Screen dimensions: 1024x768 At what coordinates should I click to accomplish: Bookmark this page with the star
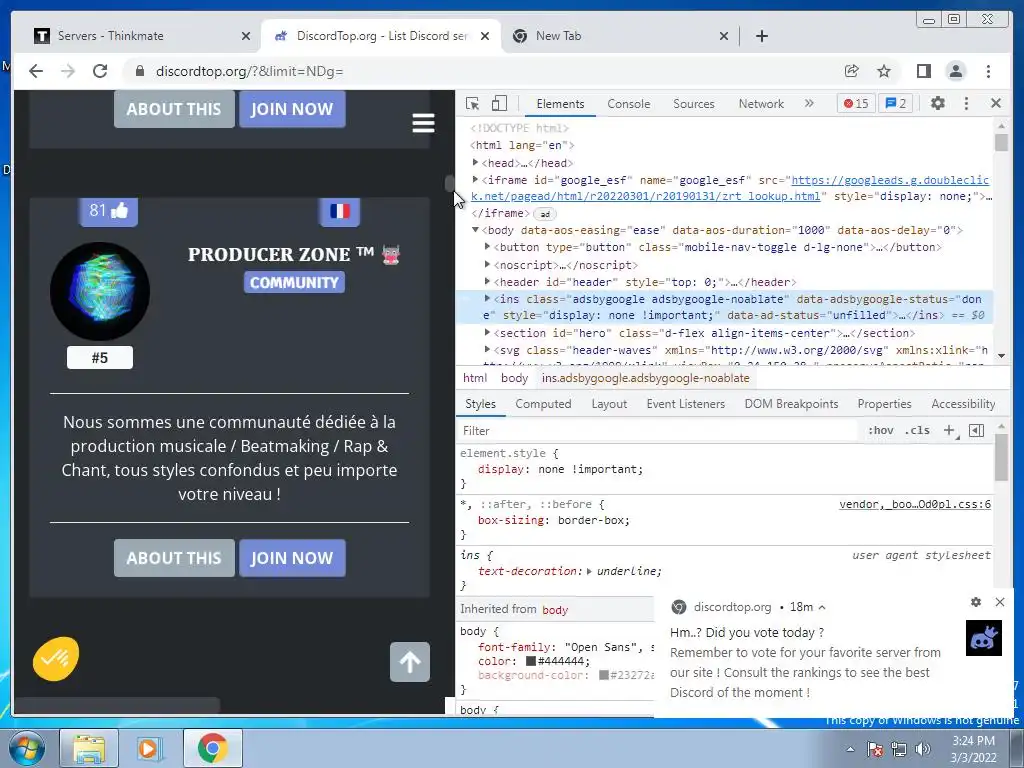(x=884, y=71)
